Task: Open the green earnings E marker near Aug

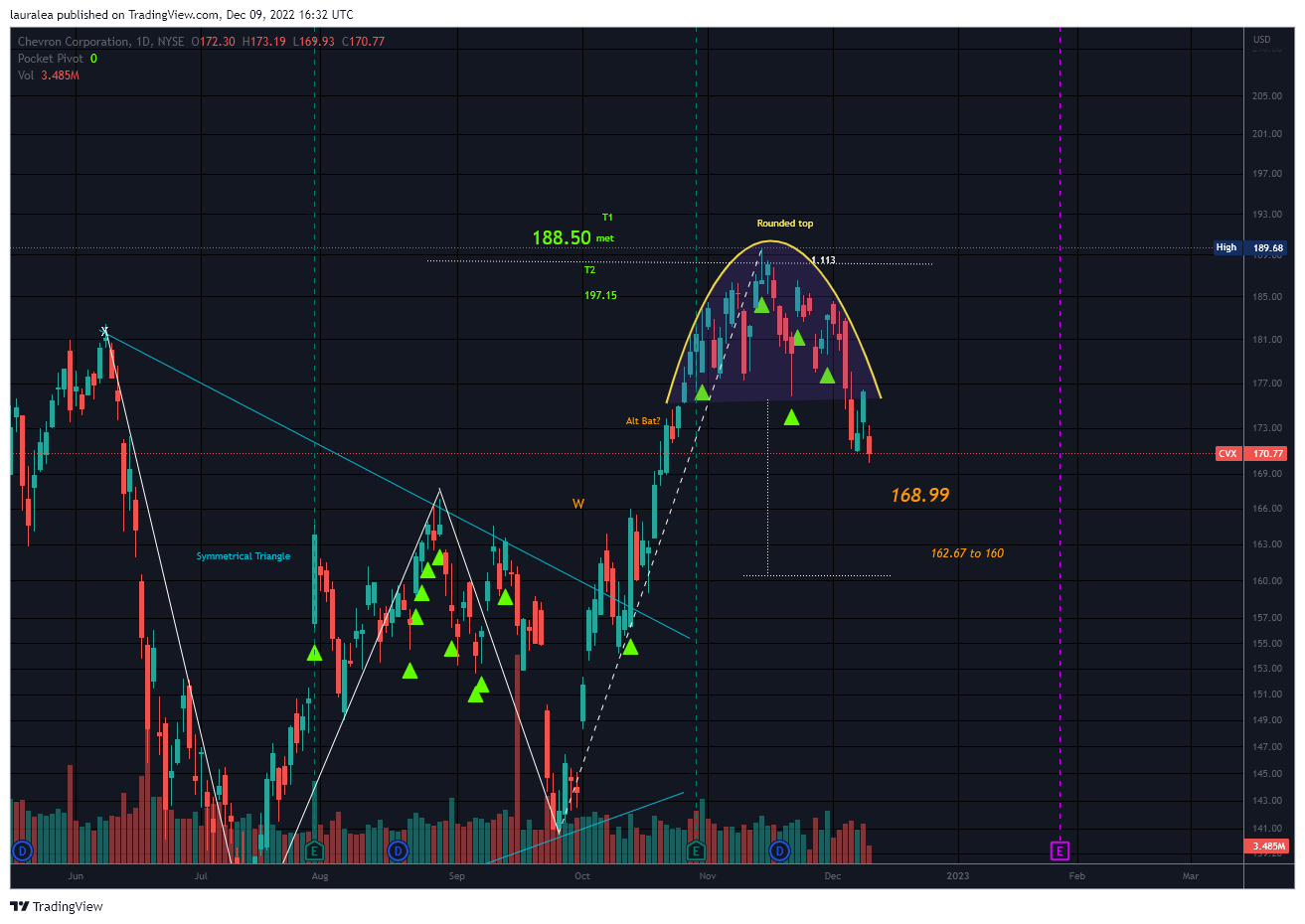Action: point(315,850)
